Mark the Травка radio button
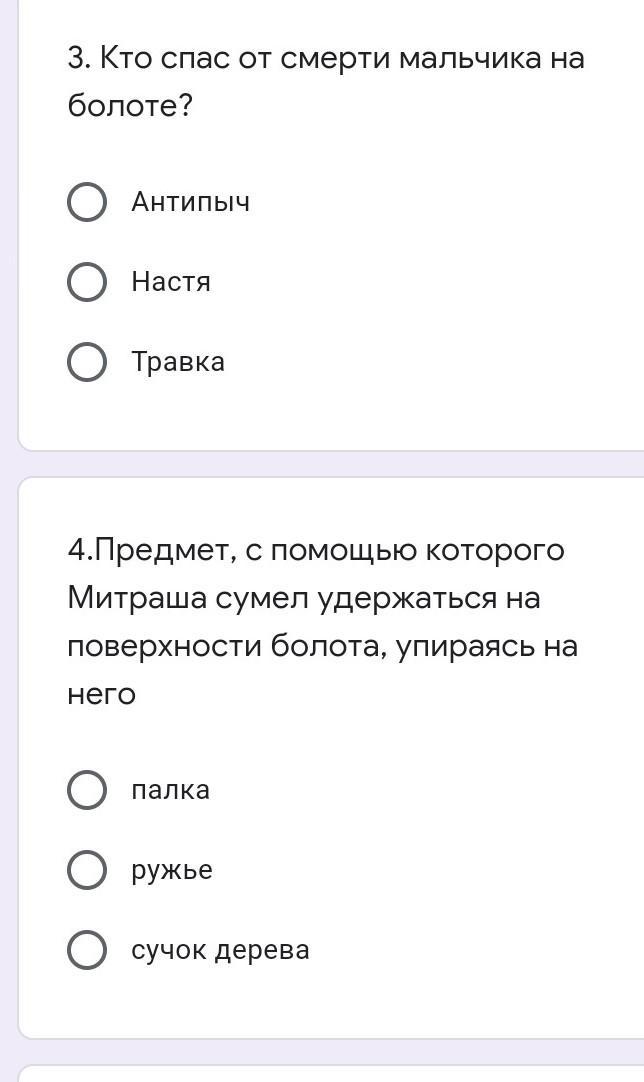Viewport: 644px width, 1082px height. pos(87,362)
